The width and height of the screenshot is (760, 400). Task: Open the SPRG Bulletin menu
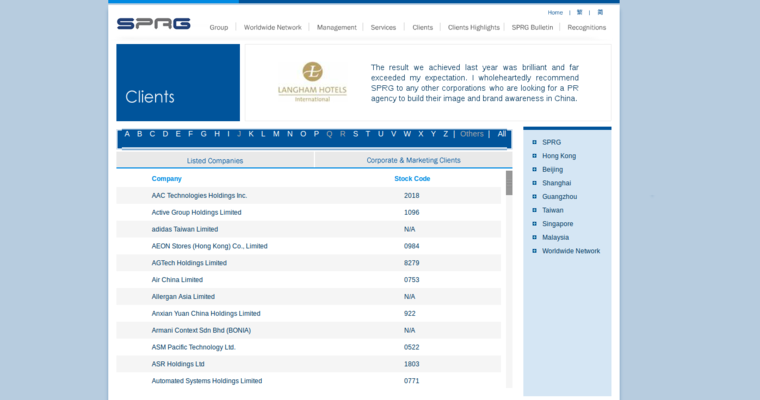click(x=532, y=28)
